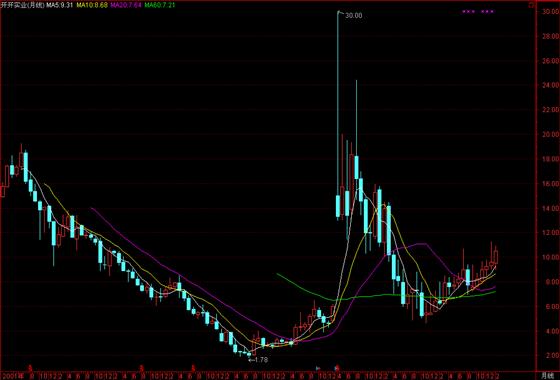Click the 1.78 lowest price annotation

click(260, 360)
